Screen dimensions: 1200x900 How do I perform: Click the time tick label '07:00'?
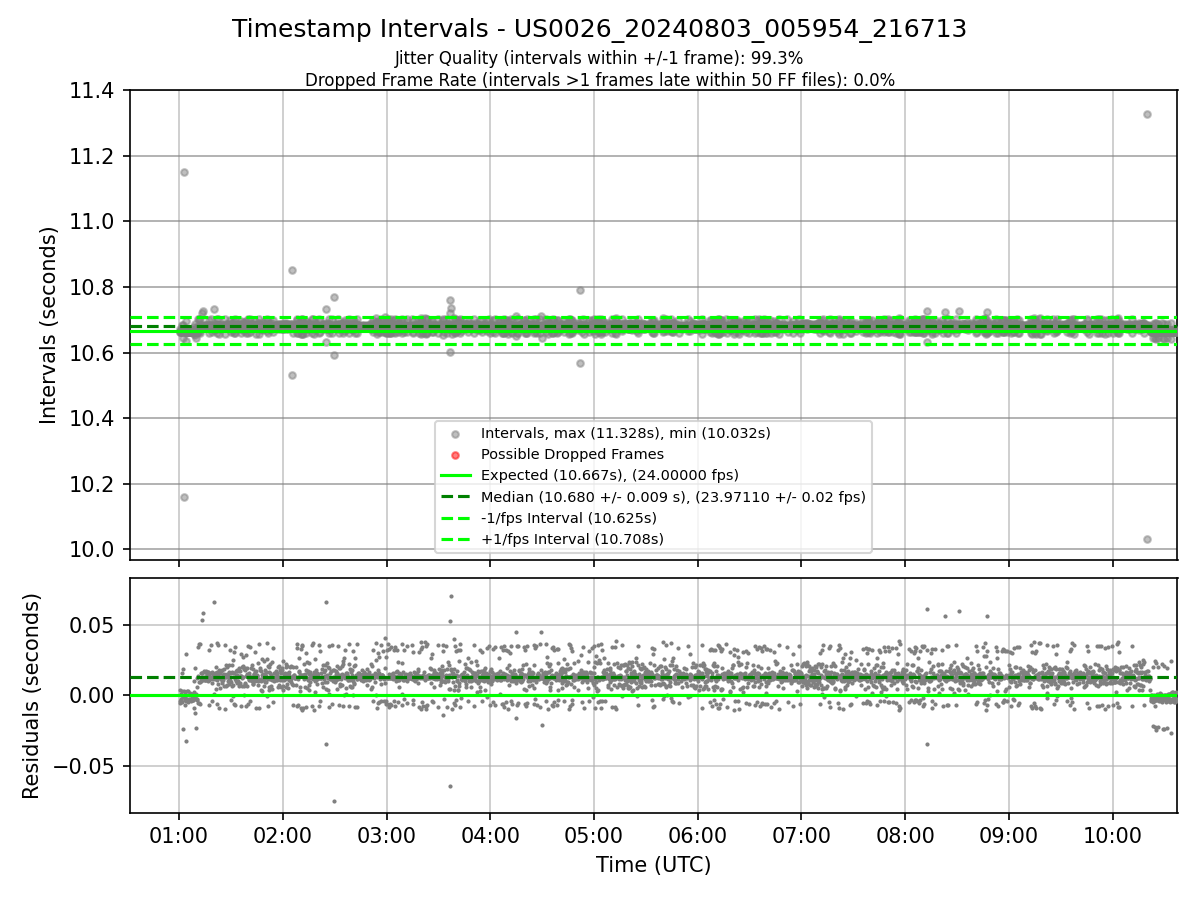(x=802, y=834)
